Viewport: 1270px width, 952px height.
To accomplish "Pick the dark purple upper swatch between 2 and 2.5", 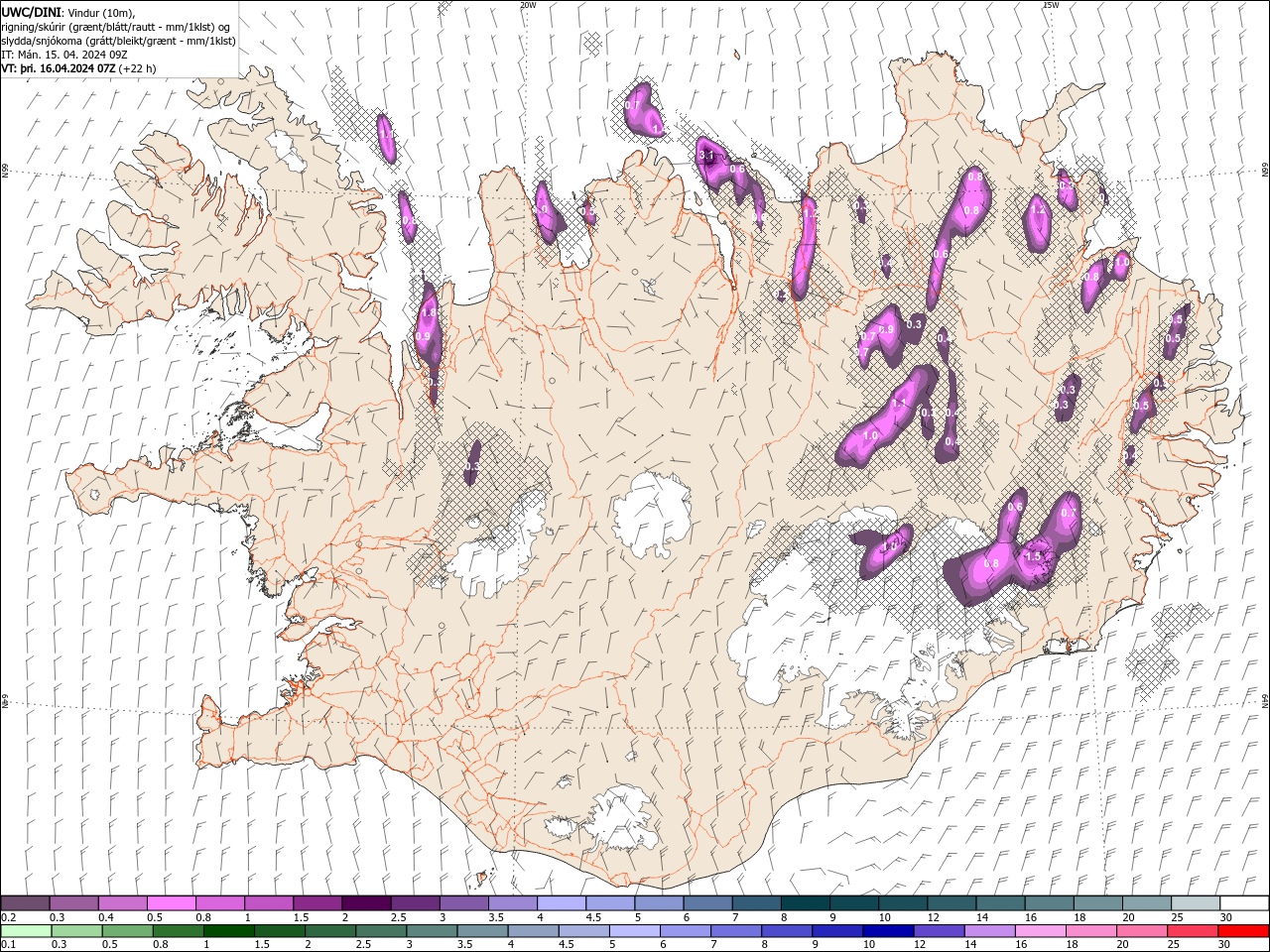I will [x=366, y=903].
